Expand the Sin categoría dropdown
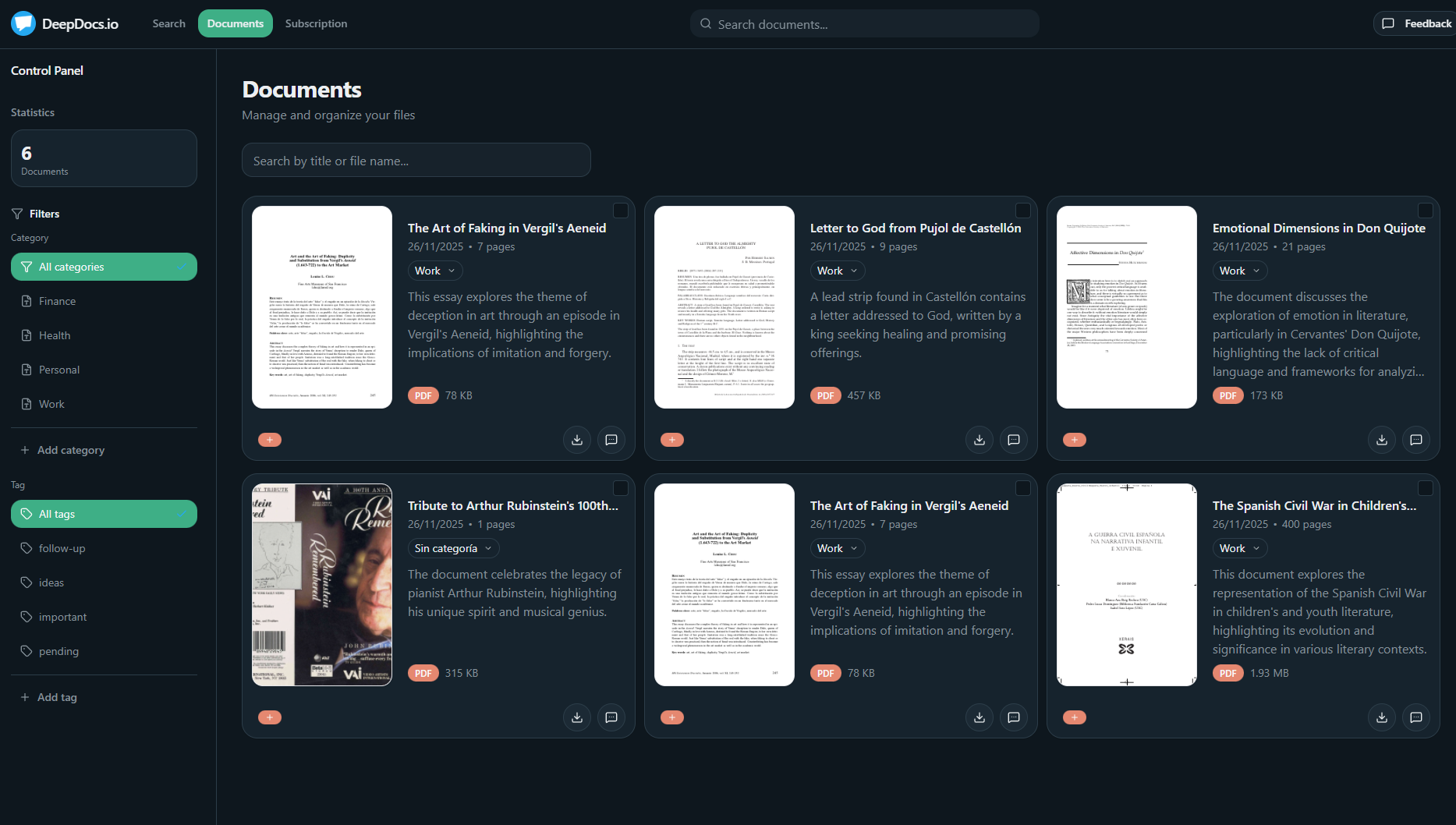Screen dimensions: 1456x825 [452, 548]
